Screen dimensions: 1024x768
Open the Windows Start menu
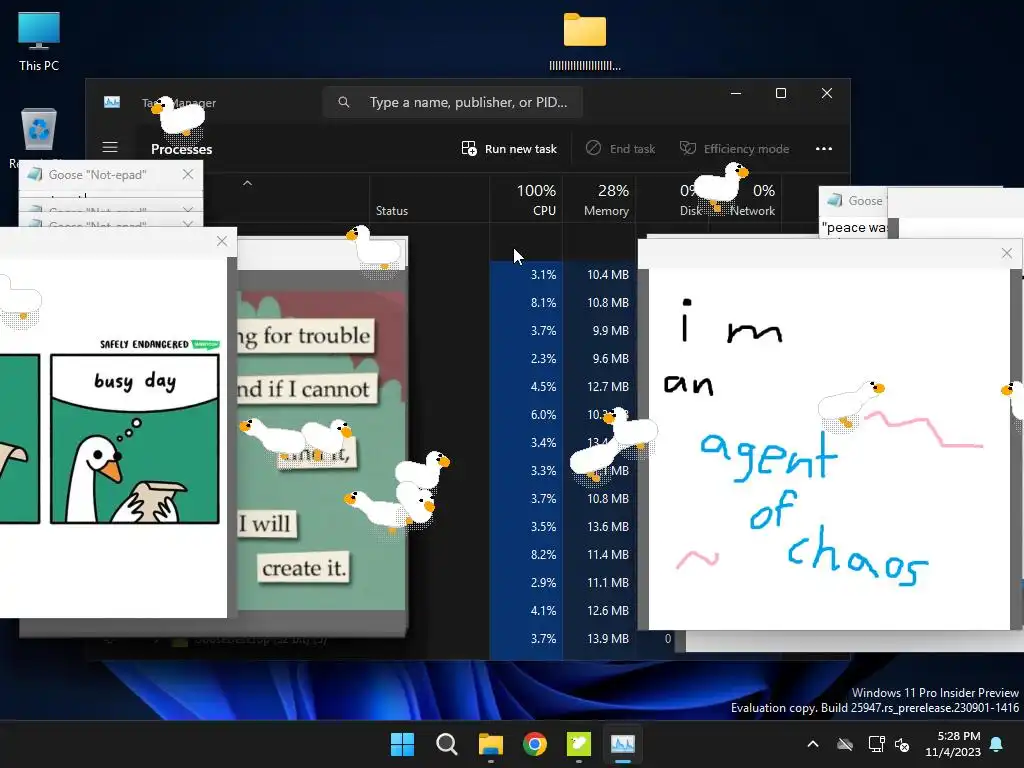pyautogui.click(x=402, y=744)
